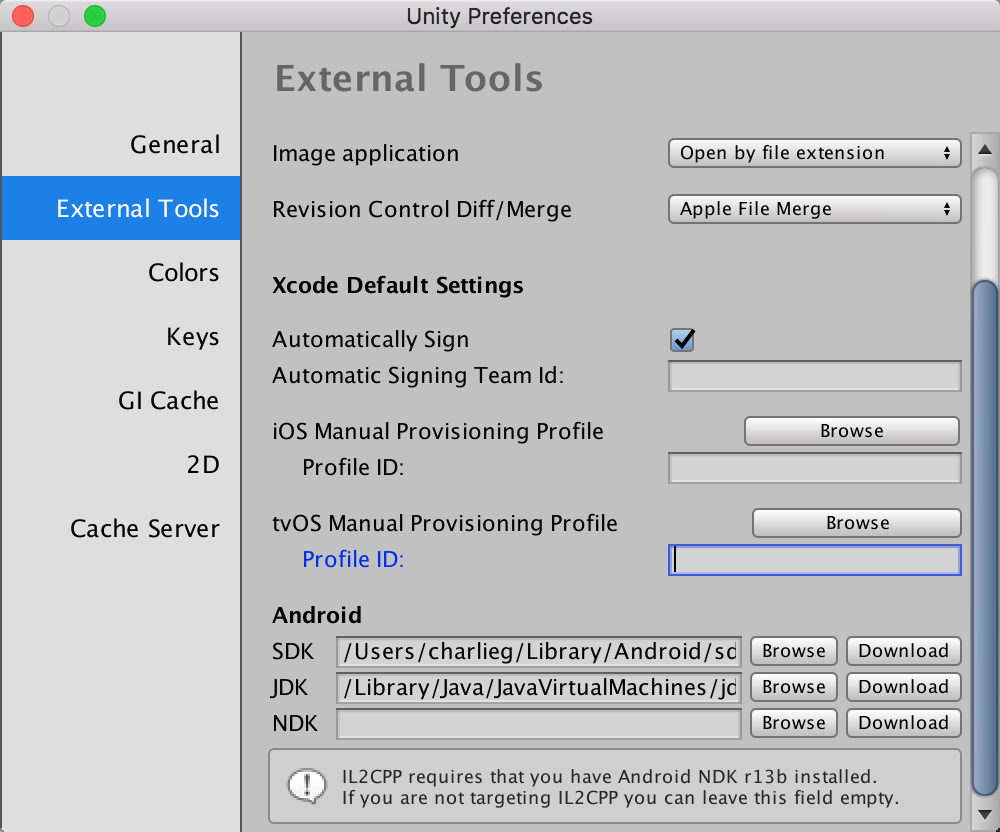Screen dimensions: 1000x832
Task: Close the Unity Preferences window
Action: point(23,16)
